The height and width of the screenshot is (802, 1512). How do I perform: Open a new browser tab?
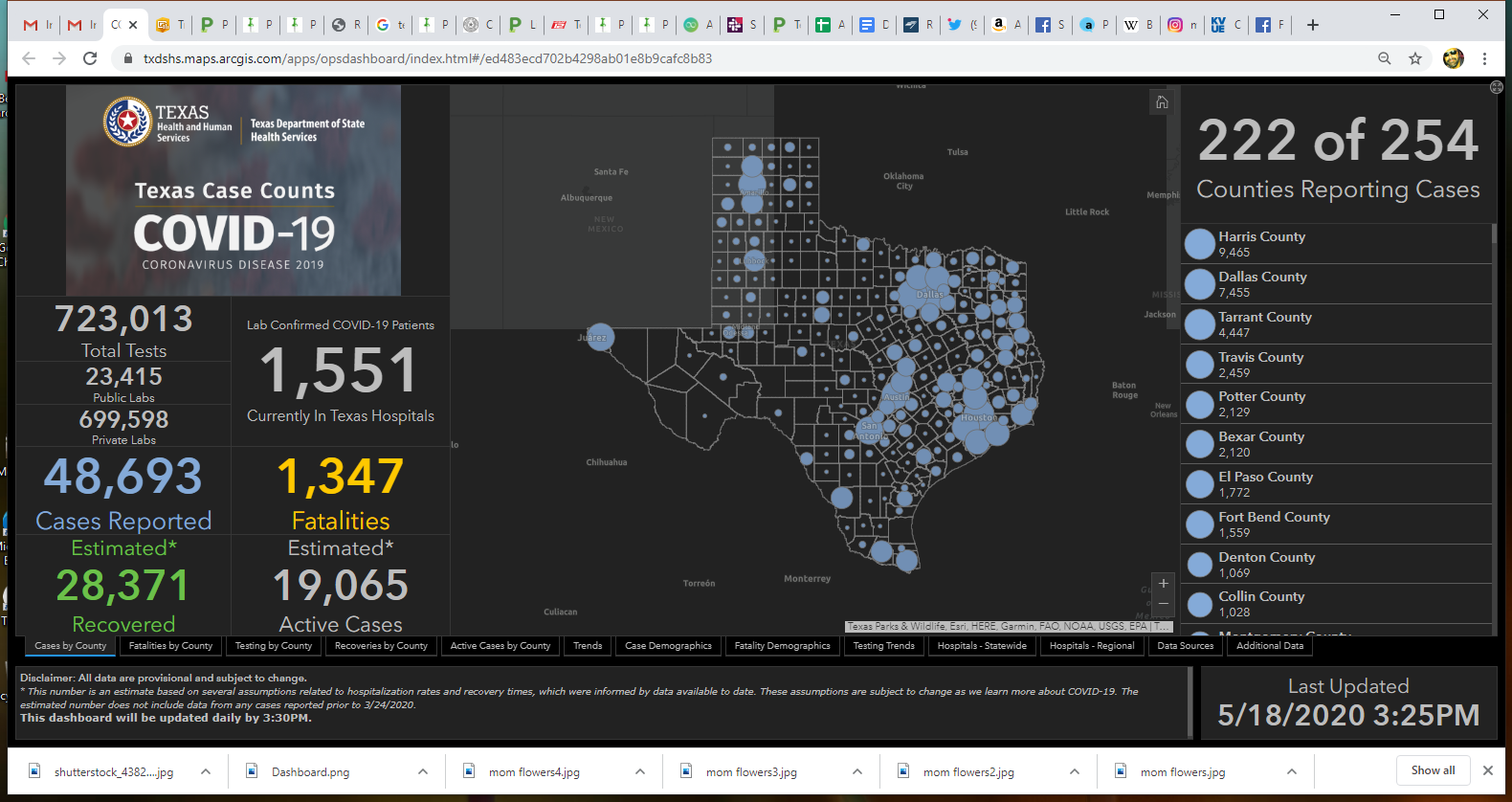[1313, 25]
